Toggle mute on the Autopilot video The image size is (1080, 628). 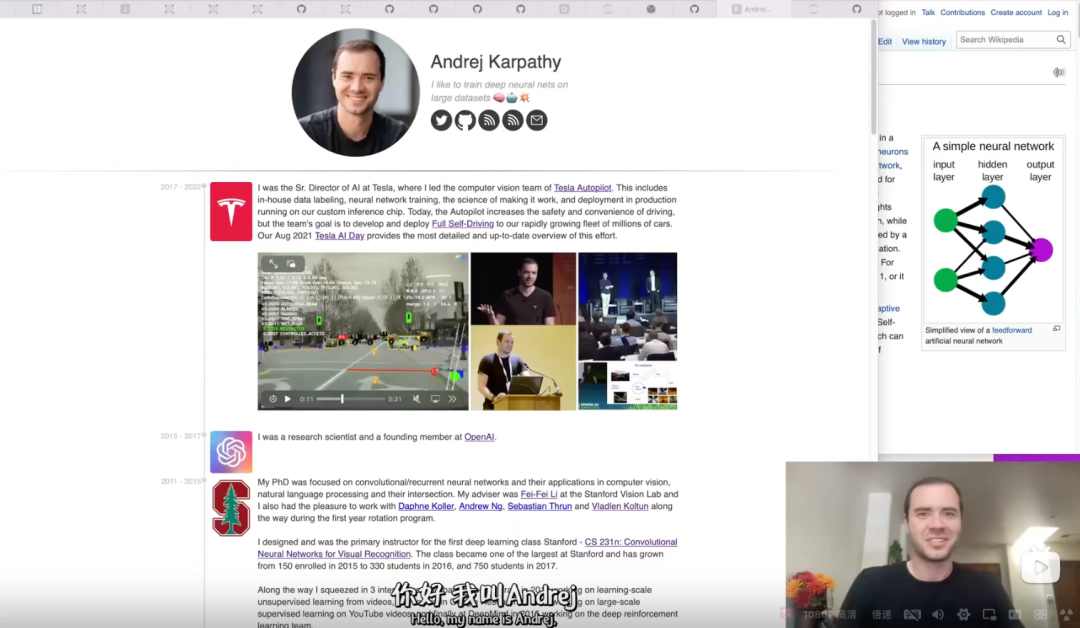pyautogui.click(x=416, y=399)
